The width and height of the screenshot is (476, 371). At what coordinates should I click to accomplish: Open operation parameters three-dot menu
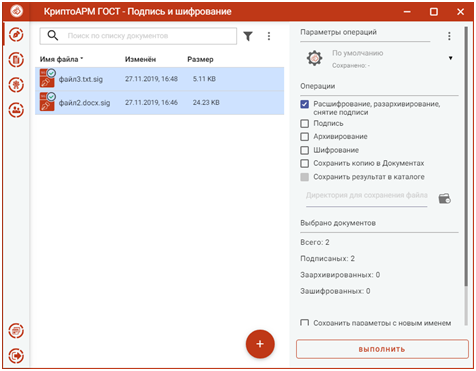tap(449, 36)
